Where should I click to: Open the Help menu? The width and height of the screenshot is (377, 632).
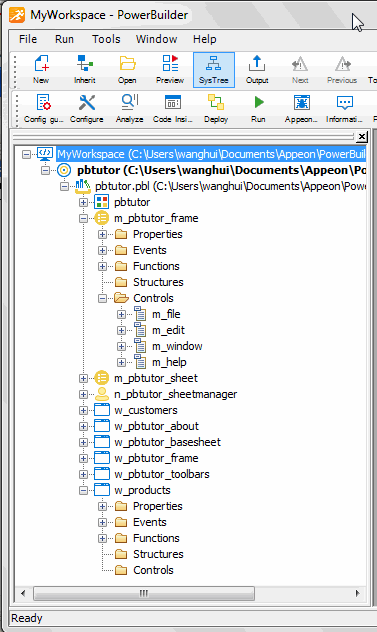tap(204, 39)
